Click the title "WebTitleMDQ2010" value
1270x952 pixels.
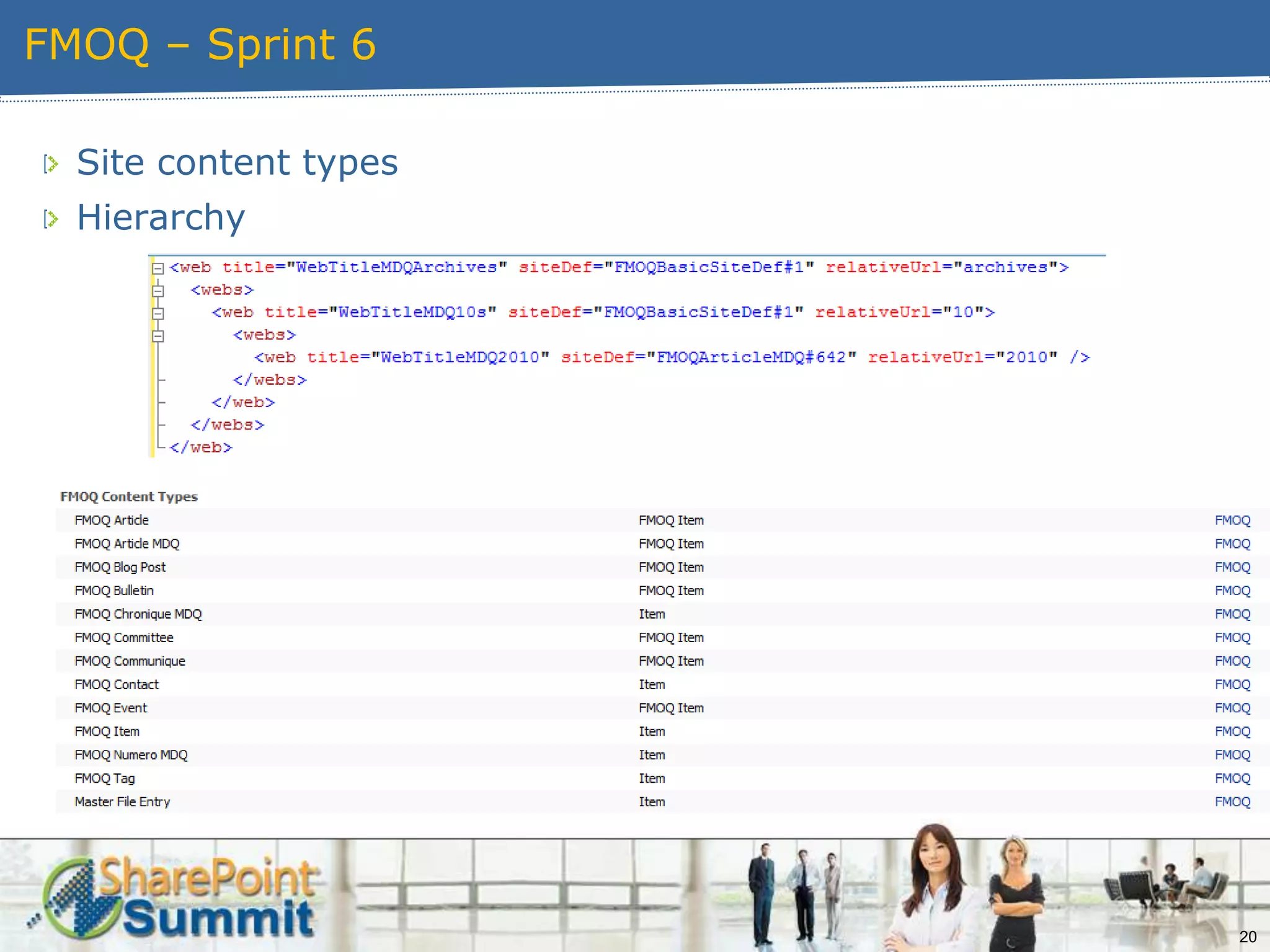click(x=460, y=357)
